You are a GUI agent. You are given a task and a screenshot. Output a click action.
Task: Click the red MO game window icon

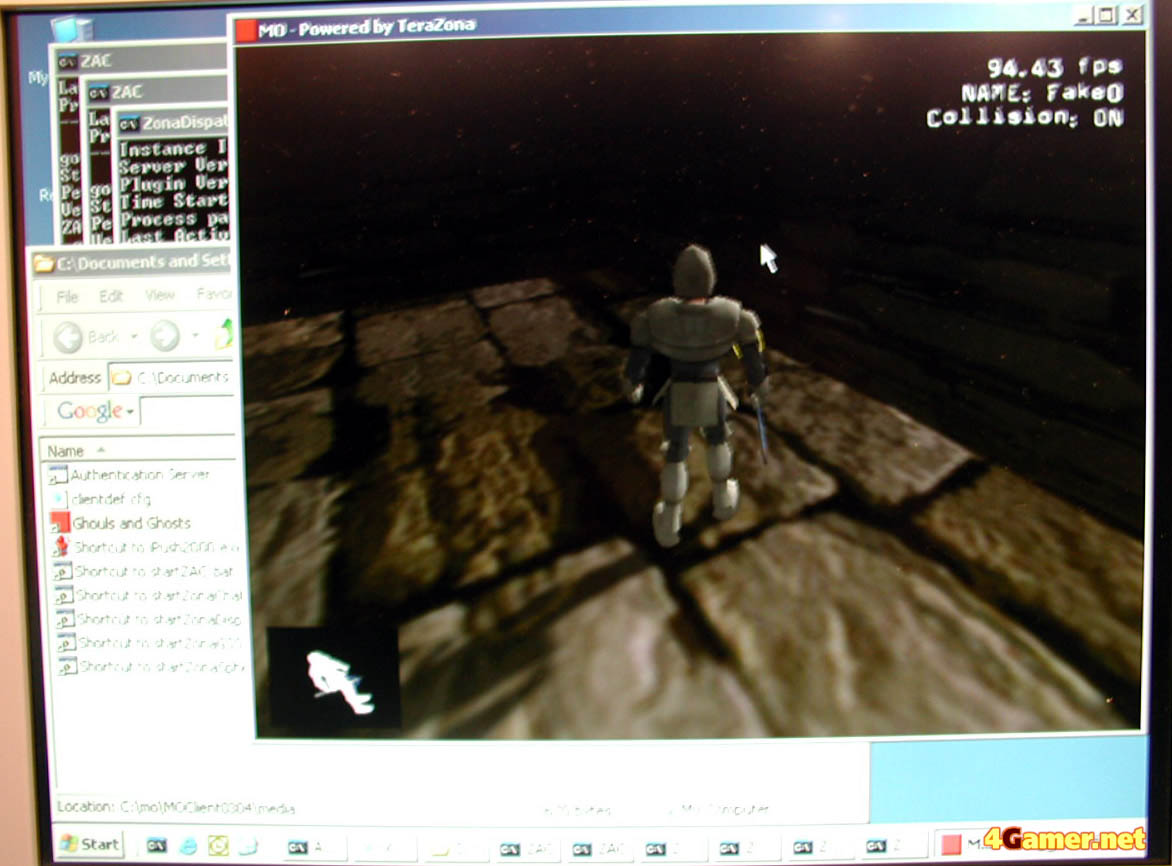246,29
